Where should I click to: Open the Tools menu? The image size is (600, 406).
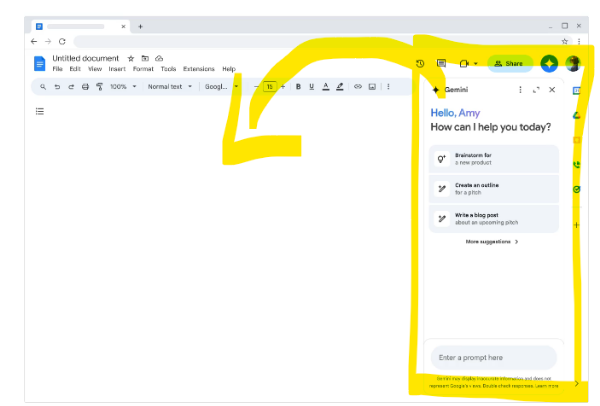(x=168, y=69)
